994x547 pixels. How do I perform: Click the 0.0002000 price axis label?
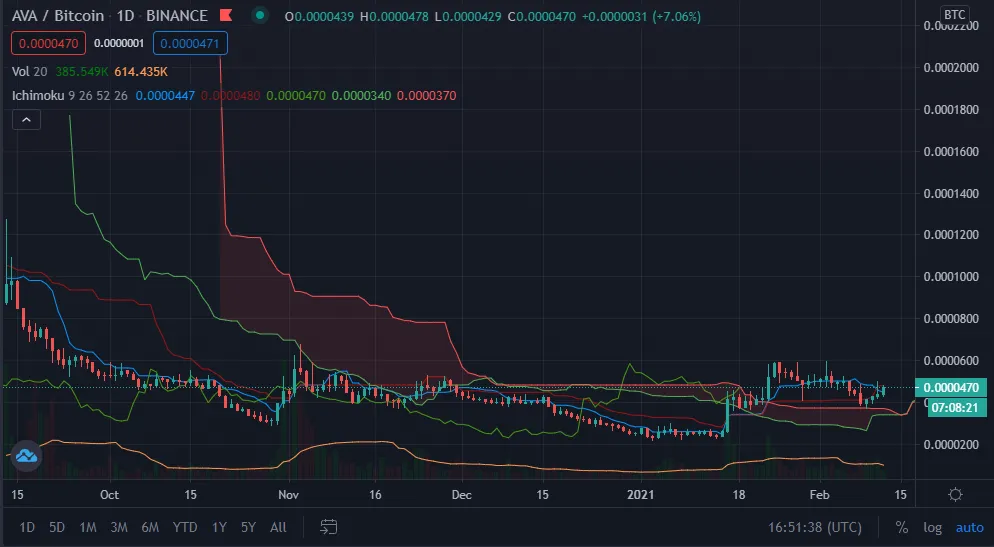tap(951, 67)
